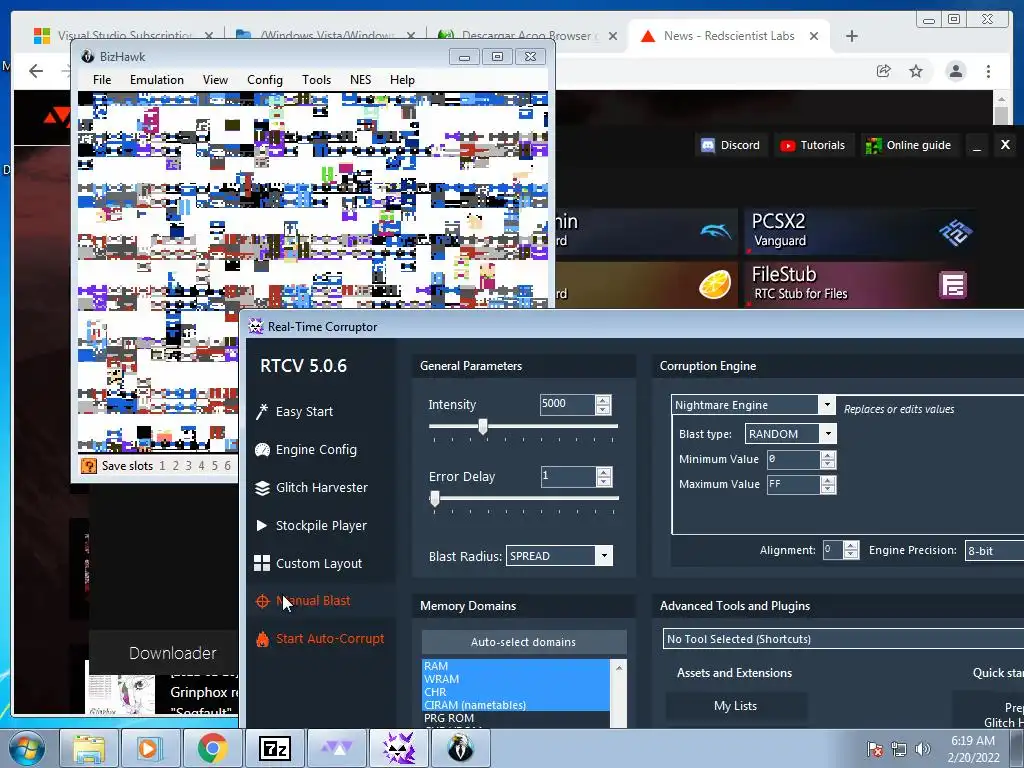Click Dolphin emulator icon tile
Viewport: 1024px width, 768px height.
[x=716, y=231]
